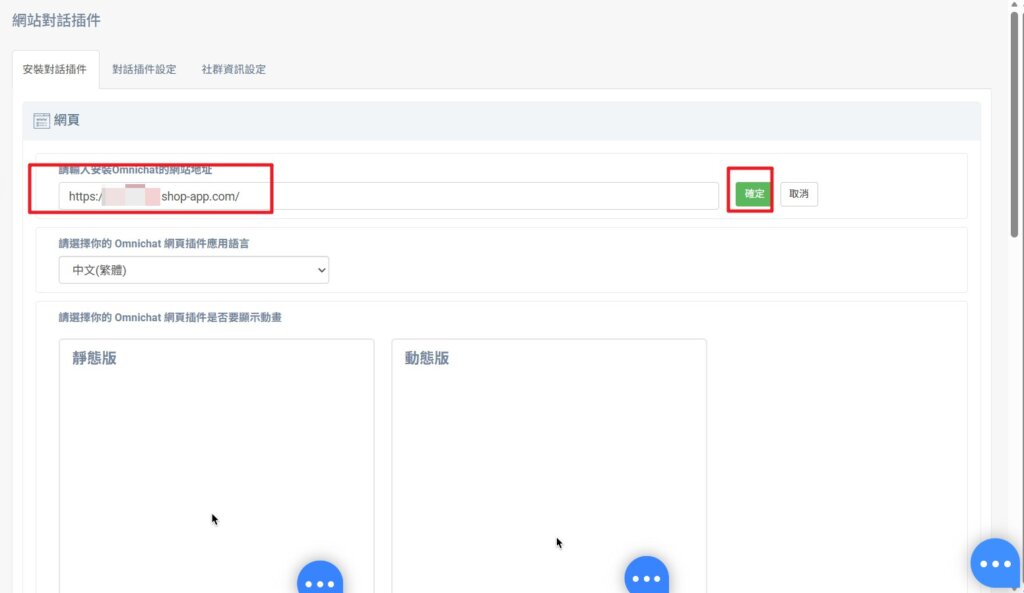This screenshot has height=593, width=1024.
Task: Click the scrollbar down arrow
Action: pos(1015,586)
